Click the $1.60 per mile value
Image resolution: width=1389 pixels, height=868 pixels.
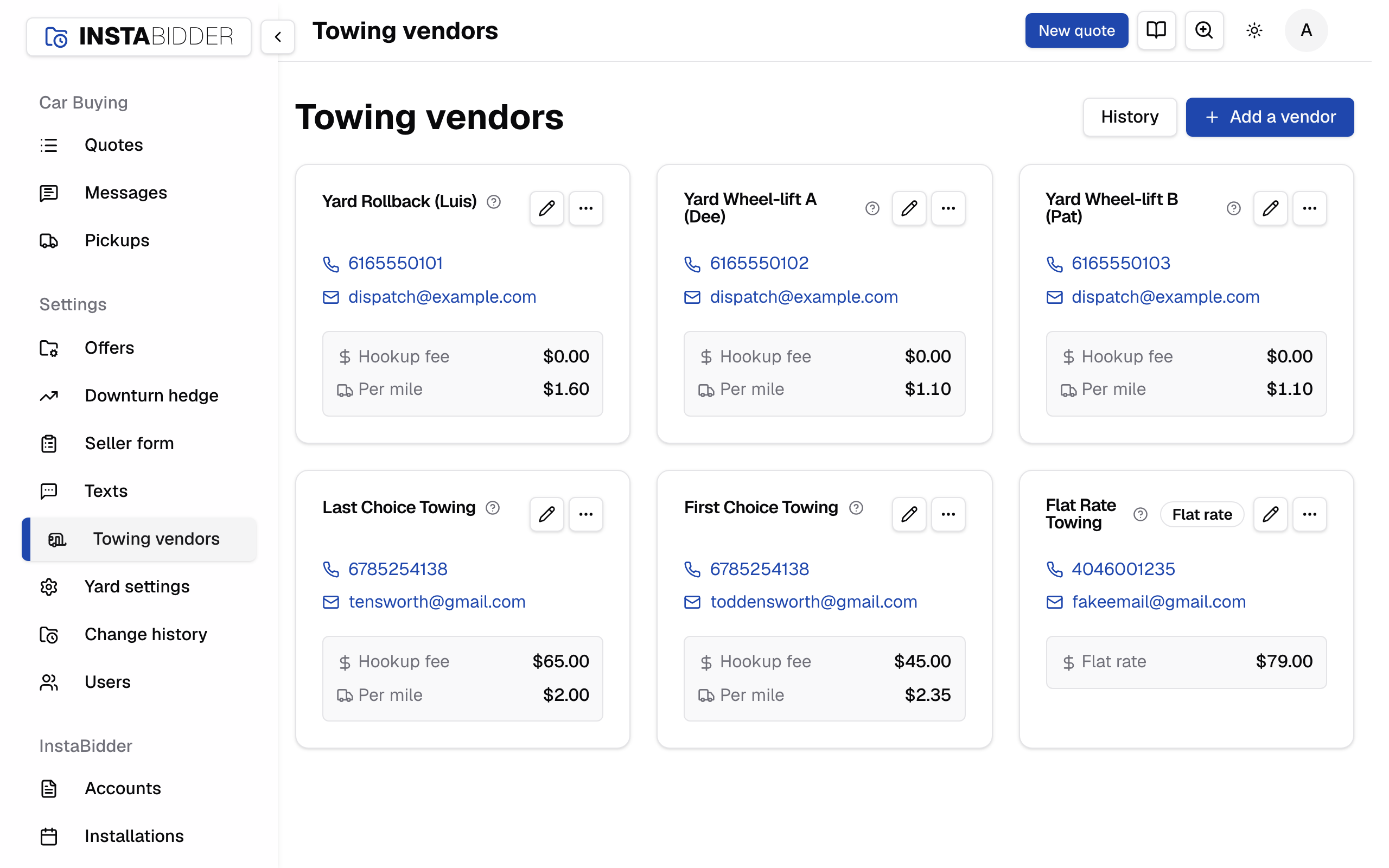(x=566, y=389)
